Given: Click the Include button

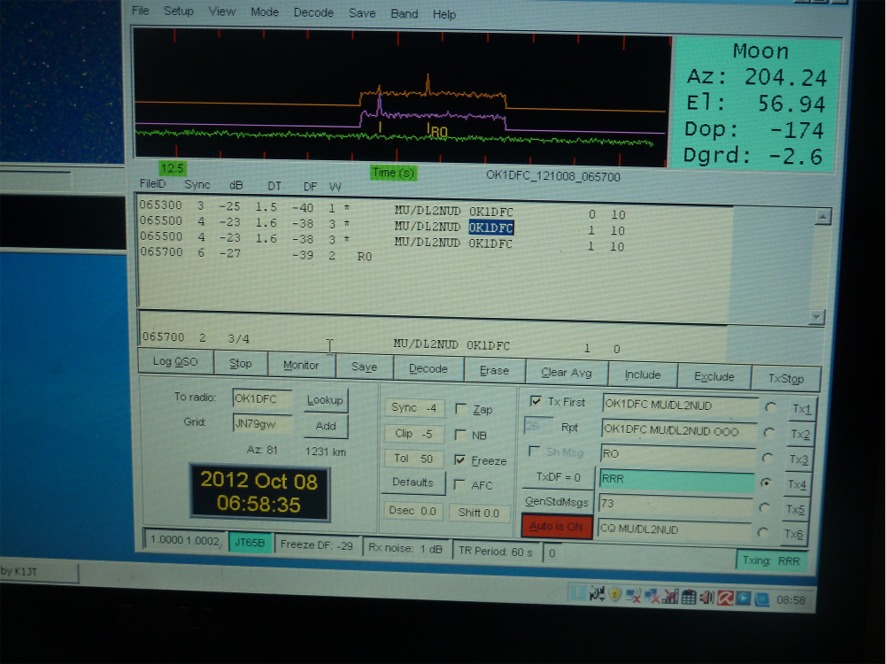Looking at the screenshot, I should pyautogui.click(x=642, y=375).
